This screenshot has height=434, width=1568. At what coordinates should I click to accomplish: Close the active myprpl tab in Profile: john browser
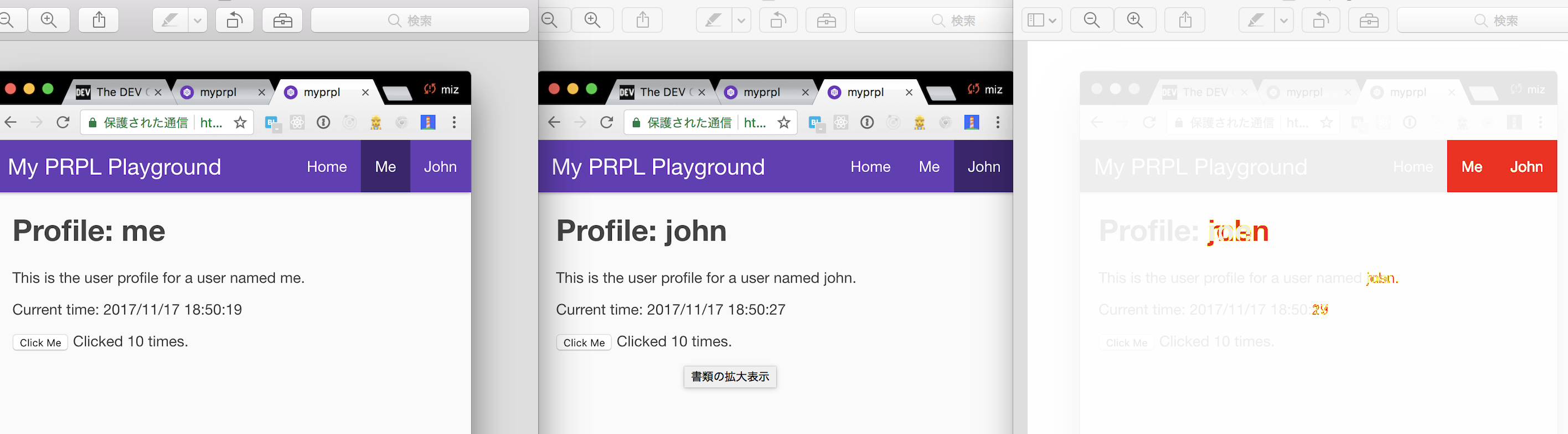(909, 92)
